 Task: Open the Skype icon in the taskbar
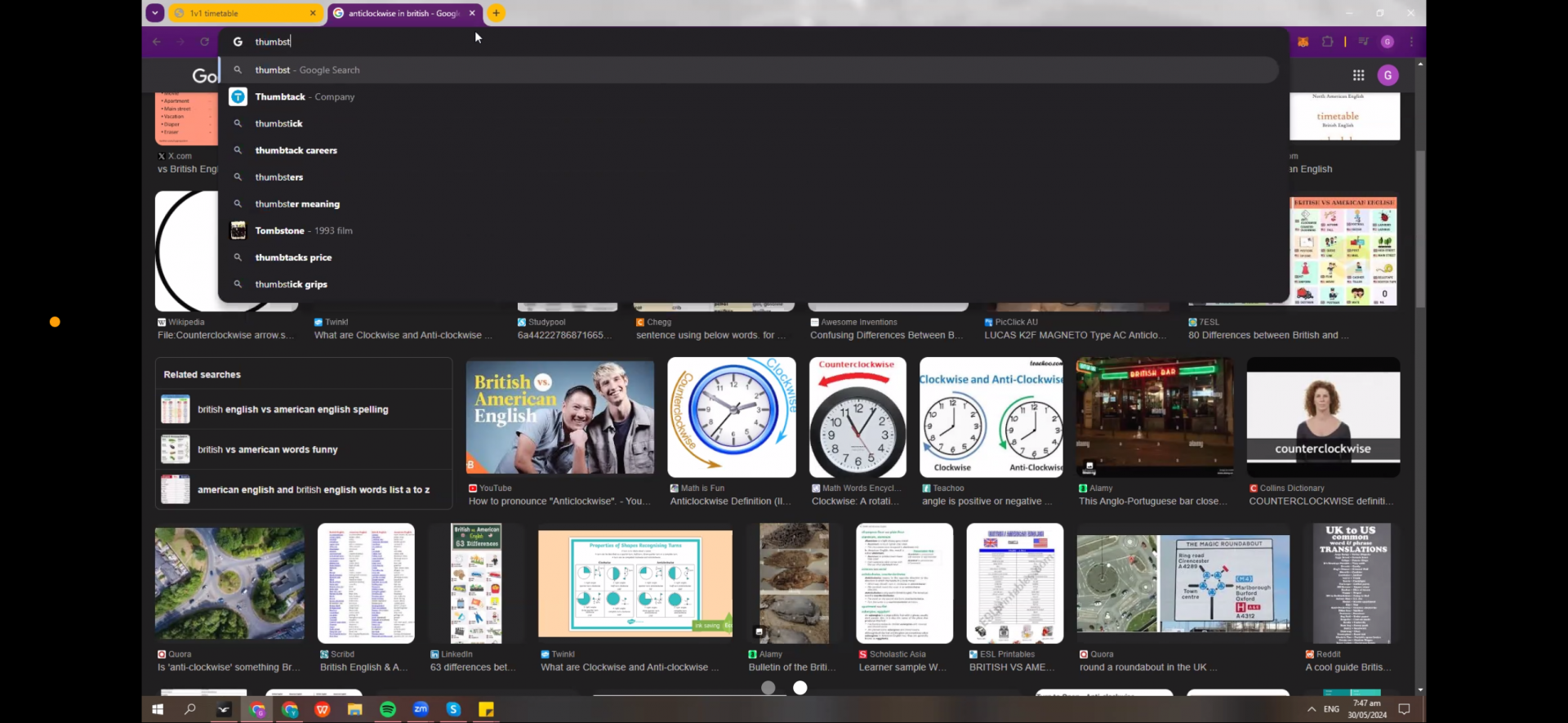[x=453, y=709]
